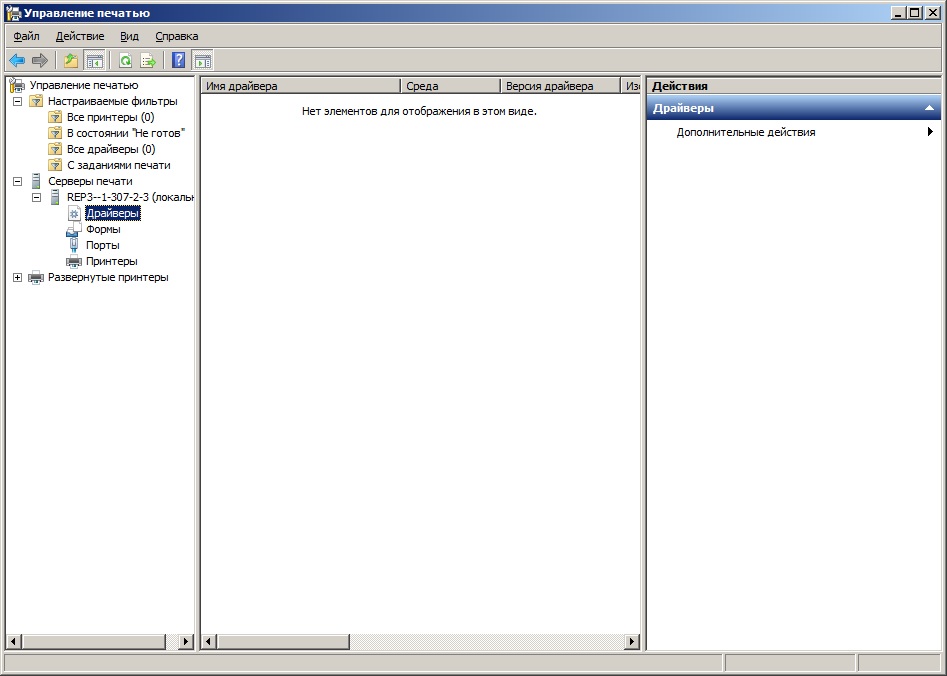The height and width of the screenshot is (676, 947).
Task: Minimize the Управление печатью window
Action: (x=900, y=13)
